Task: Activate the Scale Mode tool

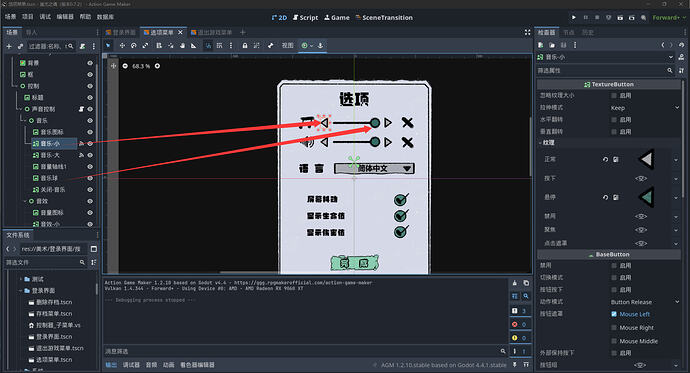Action: pyautogui.click(x=146, y=45)
